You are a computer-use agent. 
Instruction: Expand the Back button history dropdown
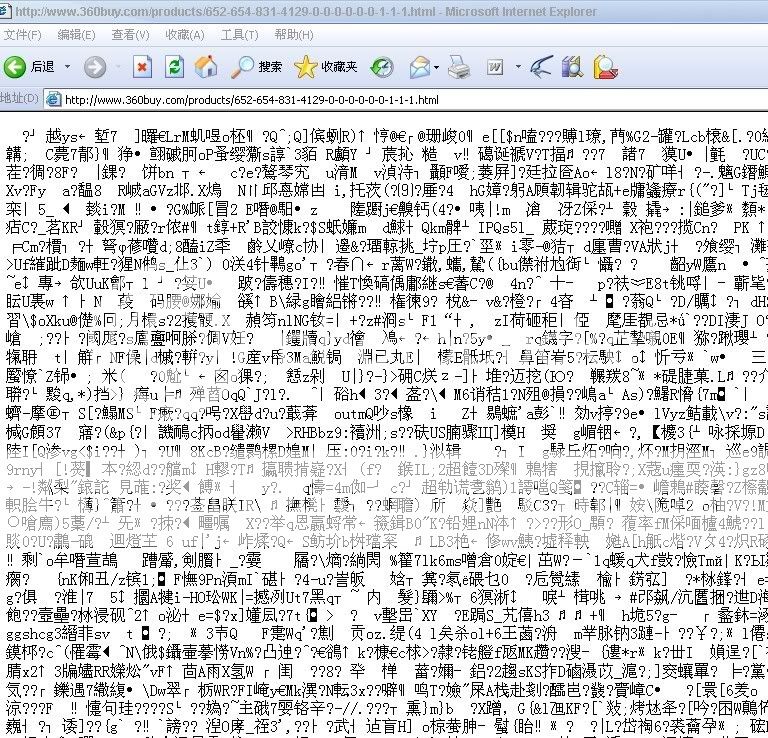pos(68,67)
